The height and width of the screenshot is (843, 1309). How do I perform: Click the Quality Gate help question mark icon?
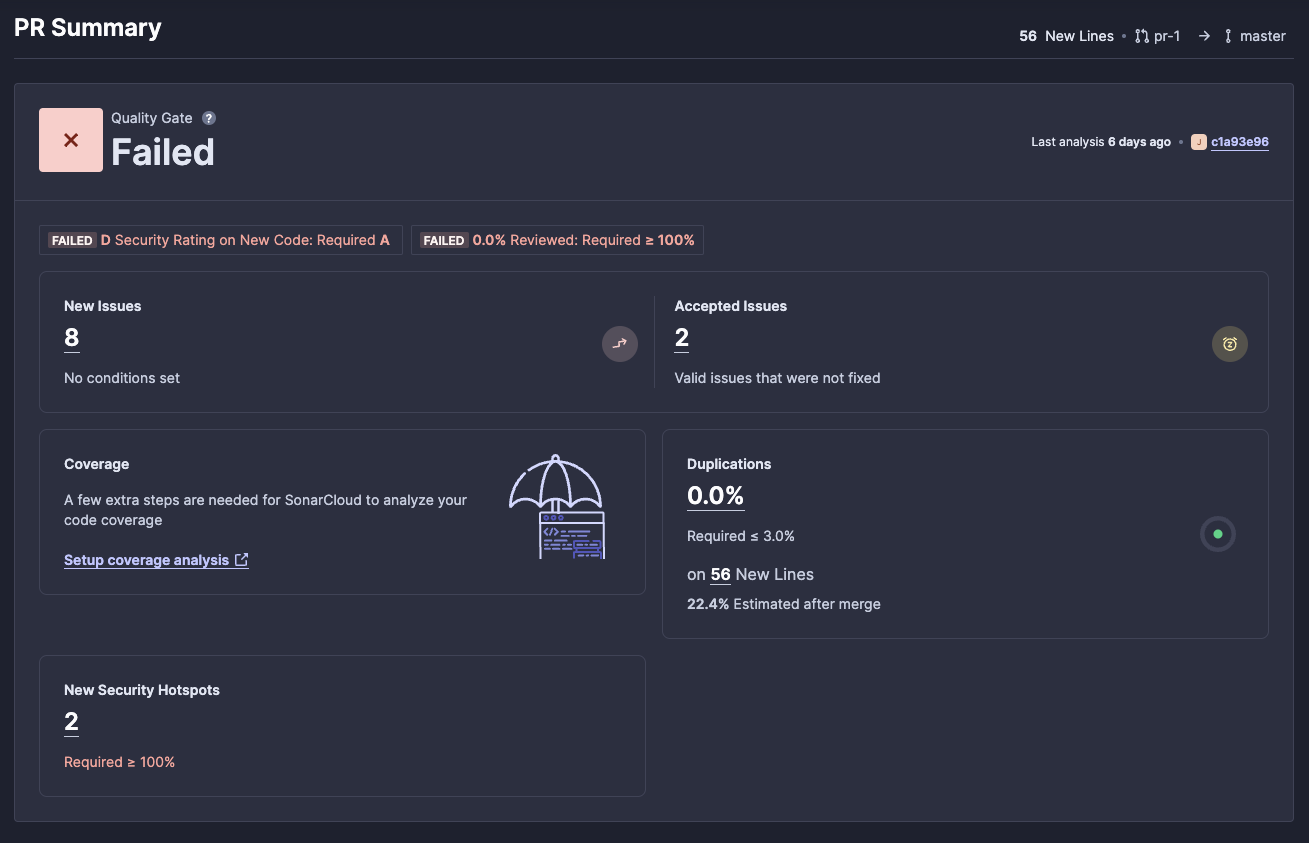tap(208, 118)
